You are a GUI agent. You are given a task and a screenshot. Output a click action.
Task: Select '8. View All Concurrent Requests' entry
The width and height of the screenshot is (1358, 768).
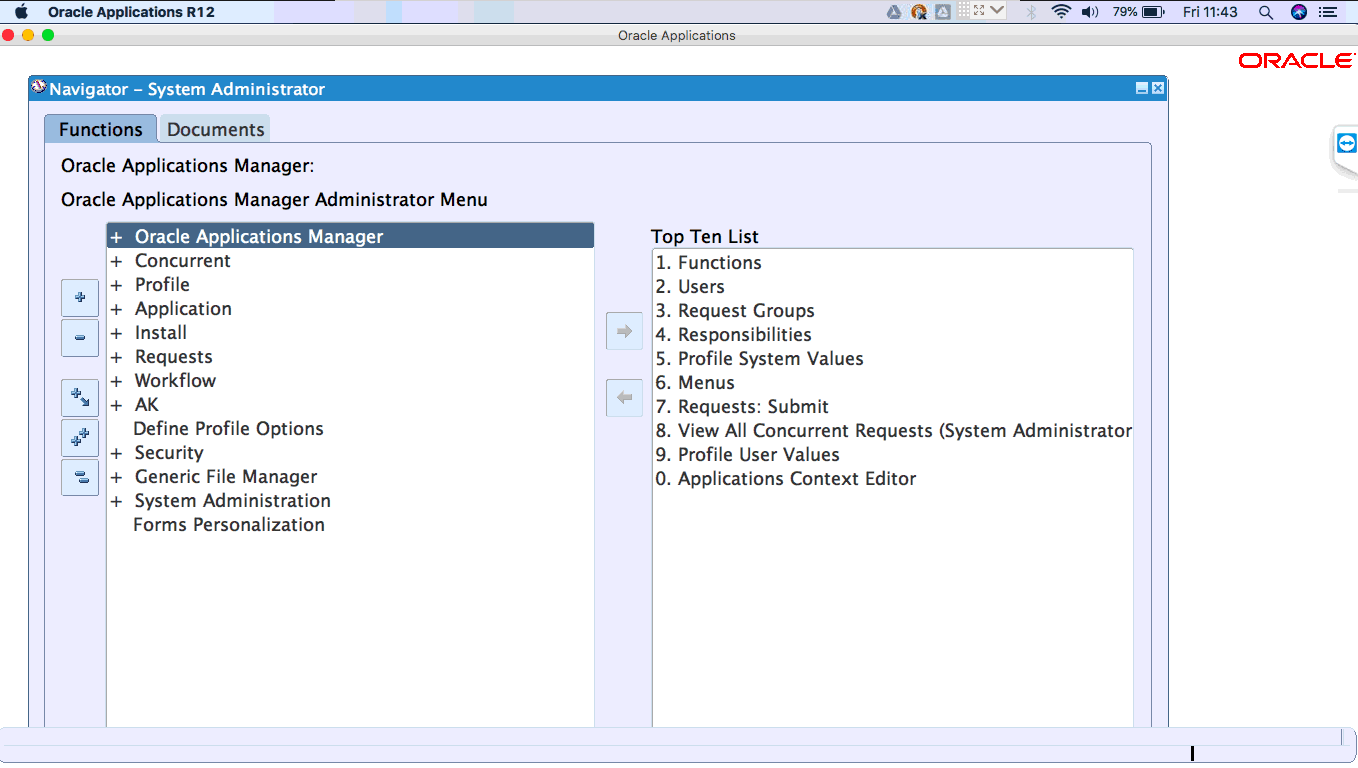(x=894, y=431)
